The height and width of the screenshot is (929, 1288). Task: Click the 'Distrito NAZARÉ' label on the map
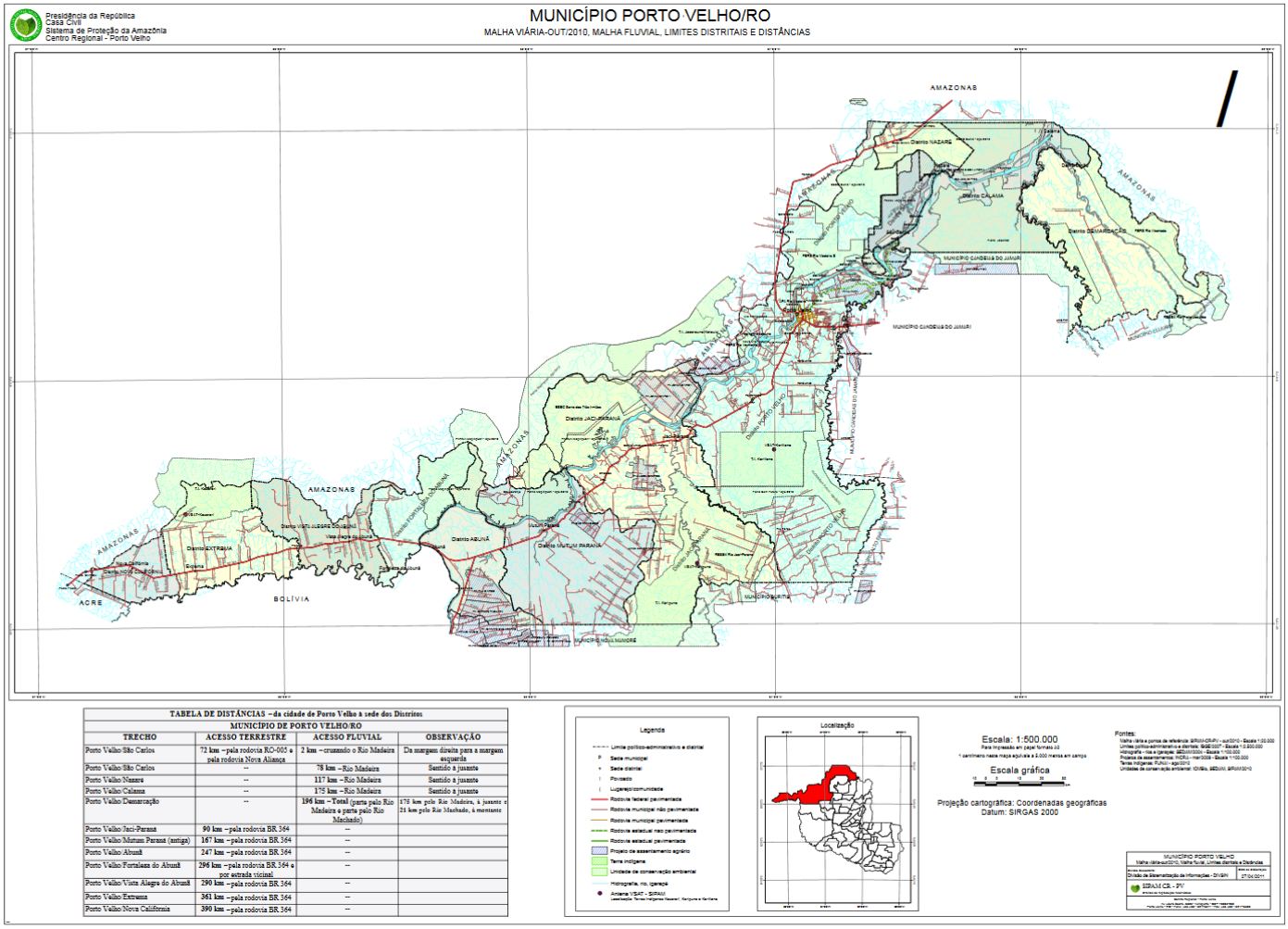931,143
